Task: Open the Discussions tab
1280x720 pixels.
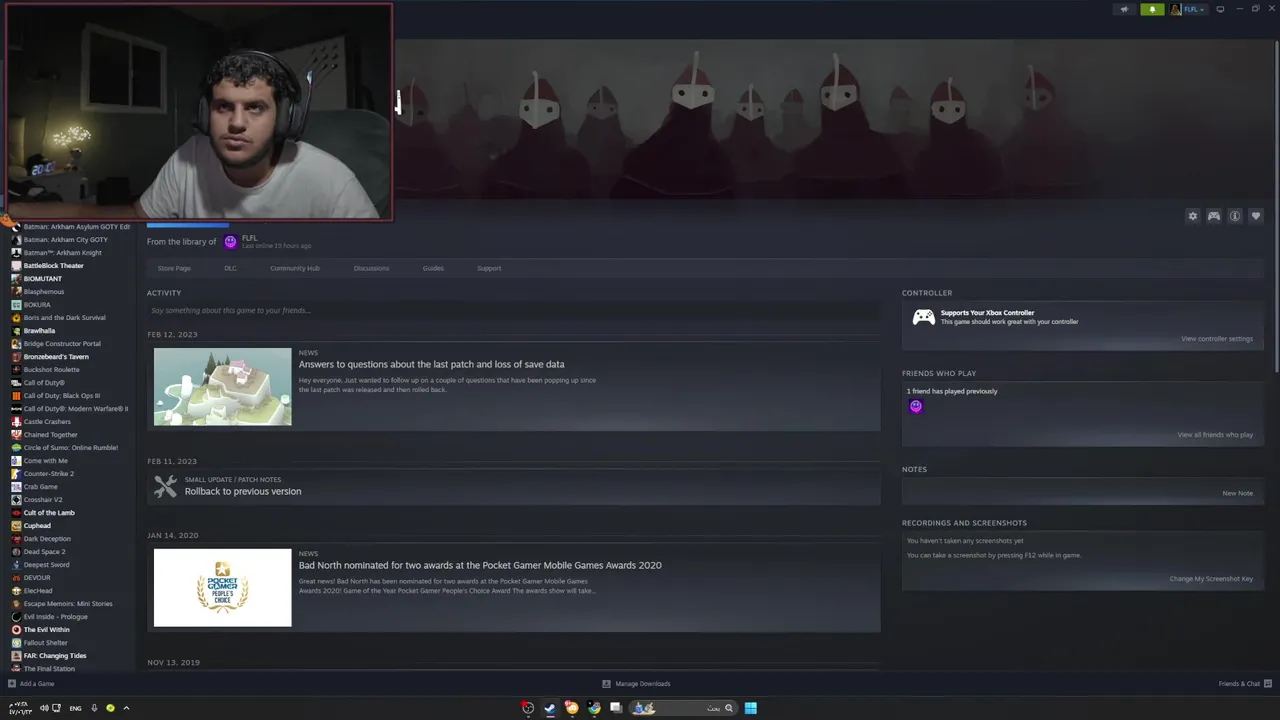Action: coord(371,268)
